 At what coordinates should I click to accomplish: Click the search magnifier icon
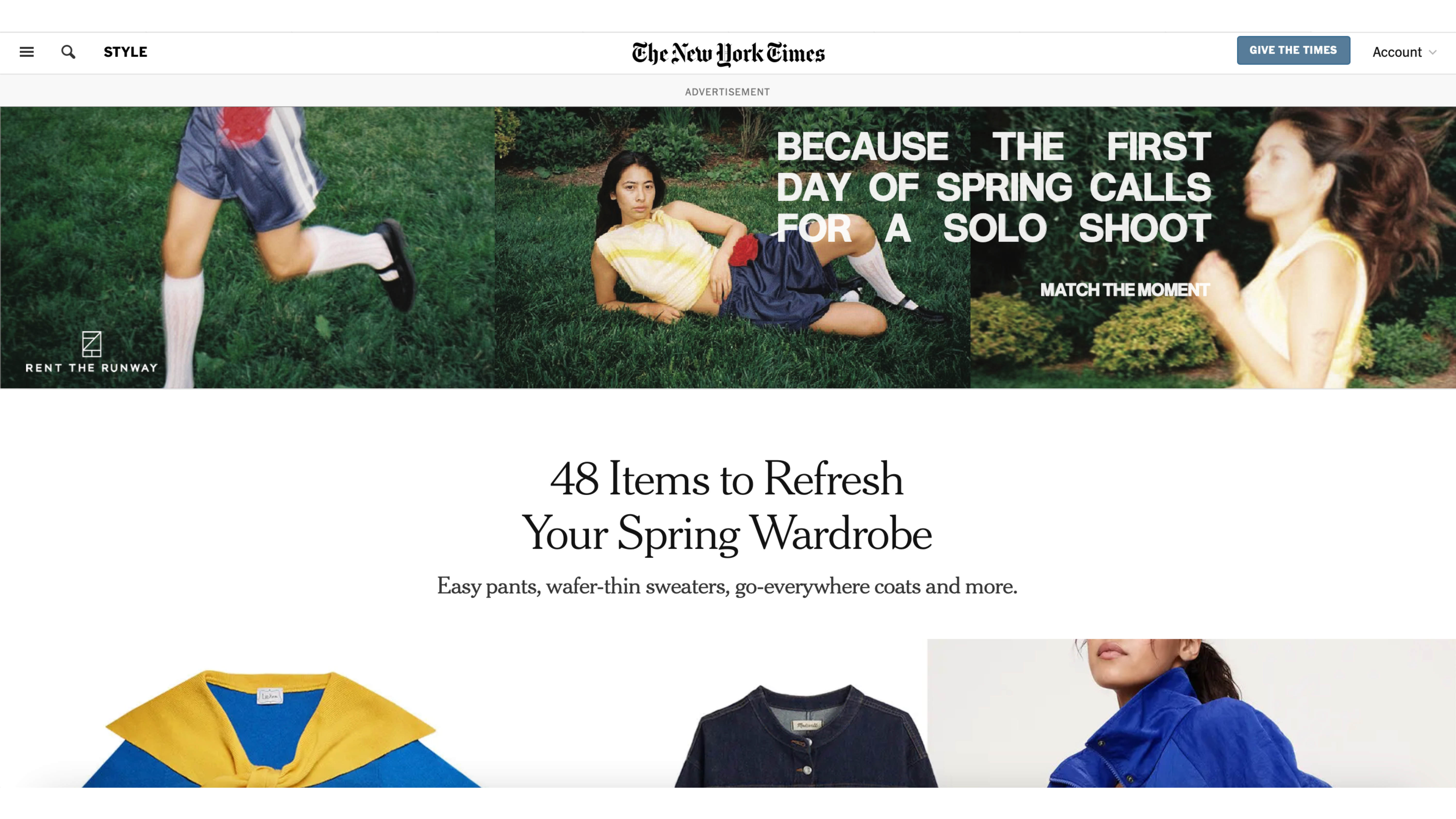[68, 52]
